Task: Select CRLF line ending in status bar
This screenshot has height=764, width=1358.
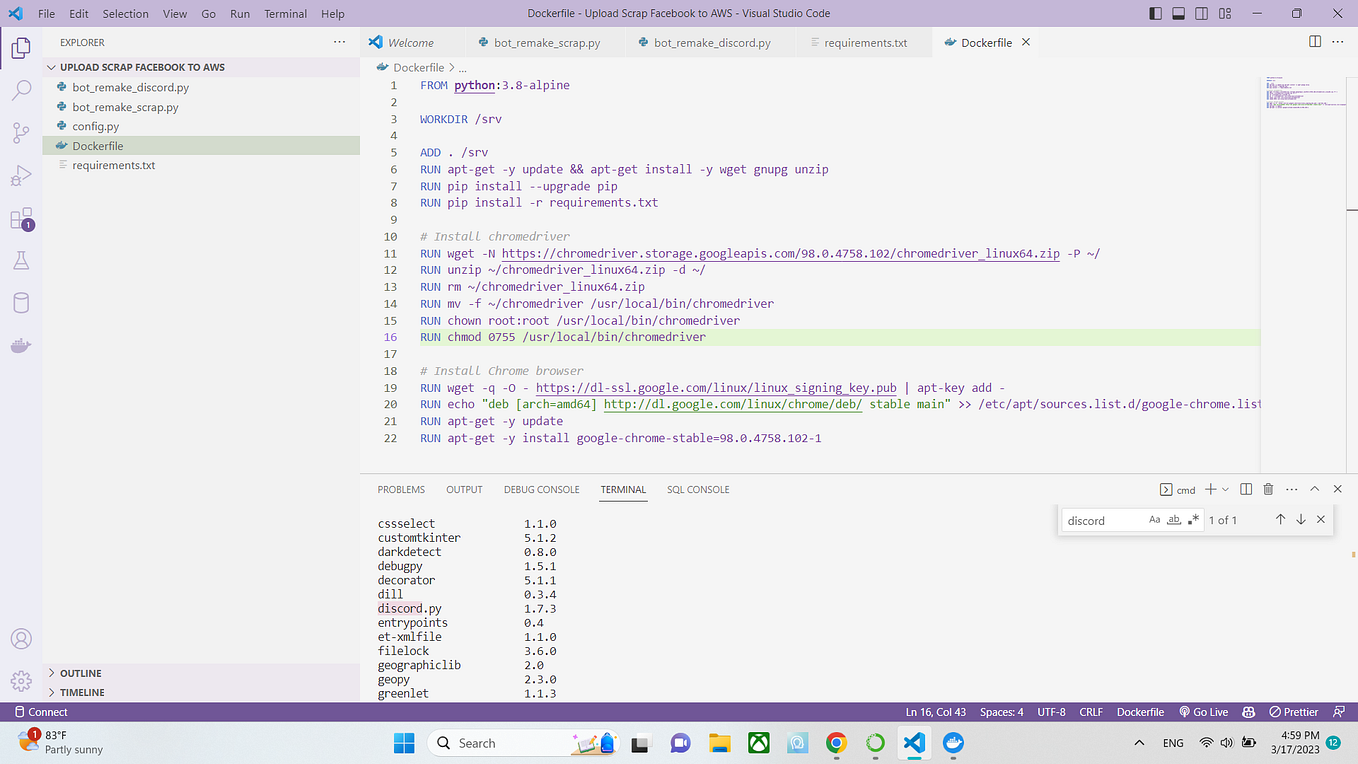Action: point(1090,711)
